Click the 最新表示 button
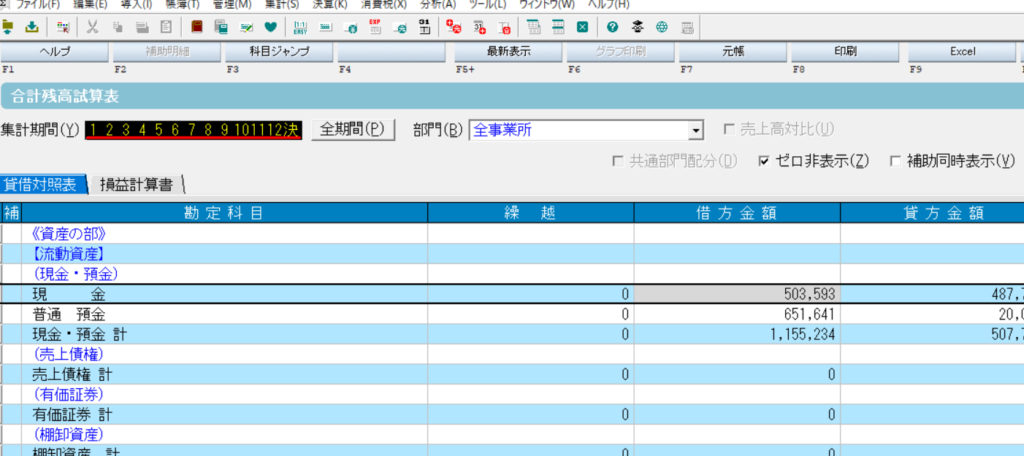Image resolution: width=1024 pixels, height=456 pixels. click(508, 52)
